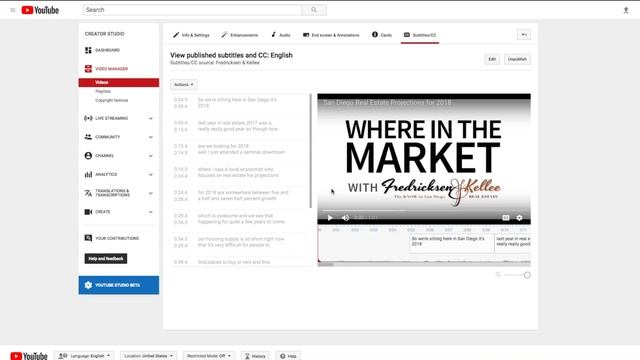
Task: Switch to End screen & Annotations tab
Action: [x=331, y=35]
